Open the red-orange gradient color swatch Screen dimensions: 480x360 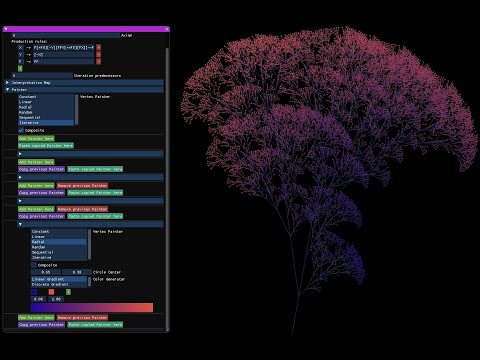coord(51,292)
